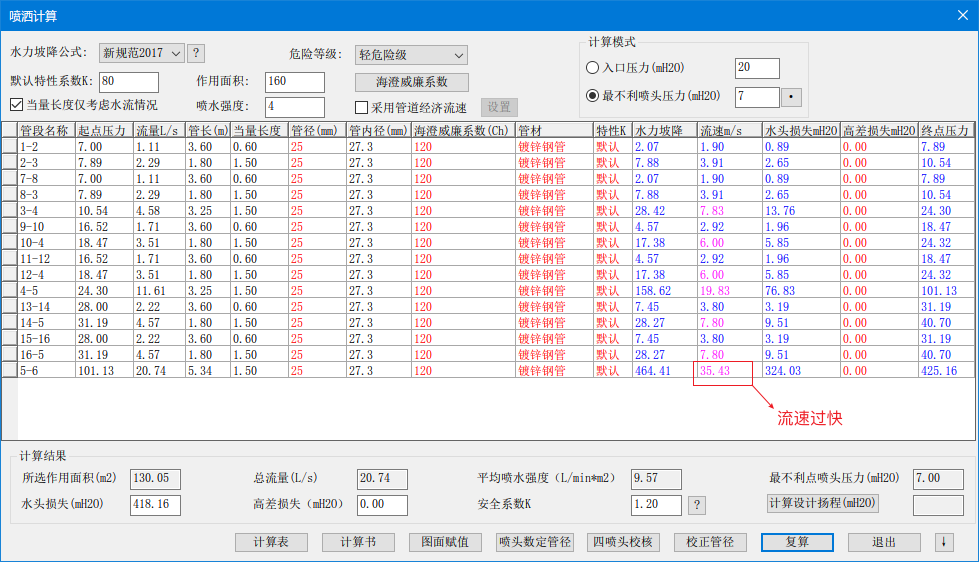979x562 pixels.
Task: Click the question mark next to safety factor K
Action: 698,505
